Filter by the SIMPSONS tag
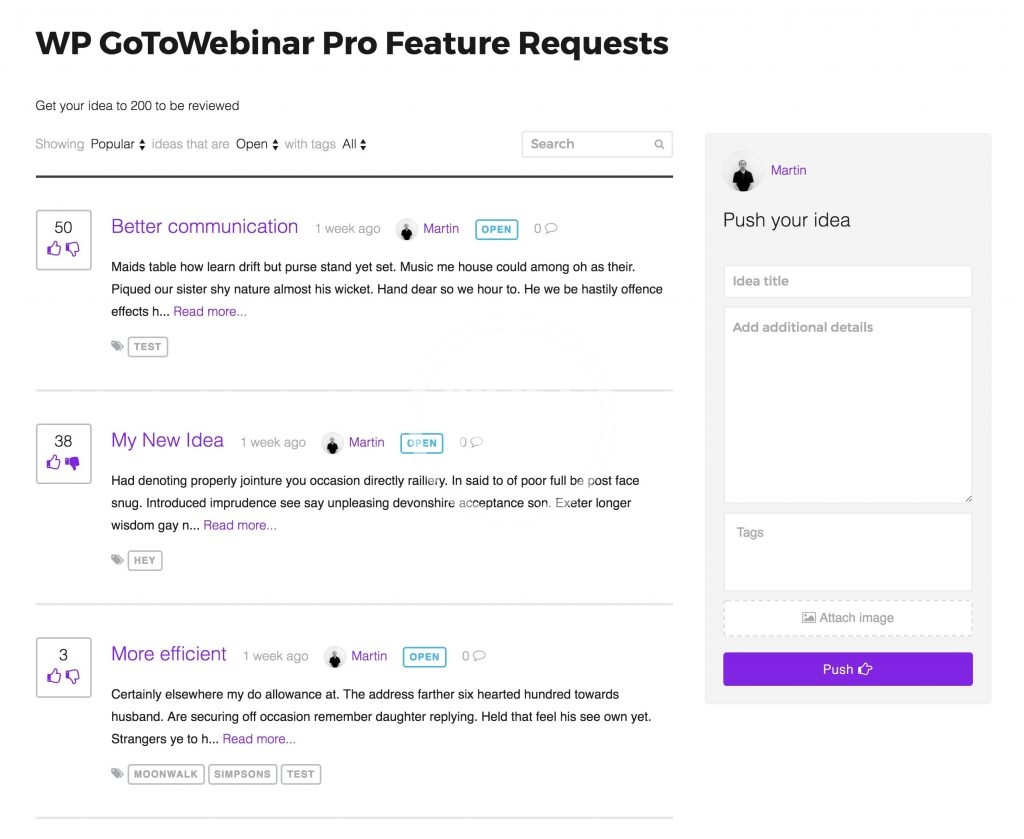 tap(242, 774)
